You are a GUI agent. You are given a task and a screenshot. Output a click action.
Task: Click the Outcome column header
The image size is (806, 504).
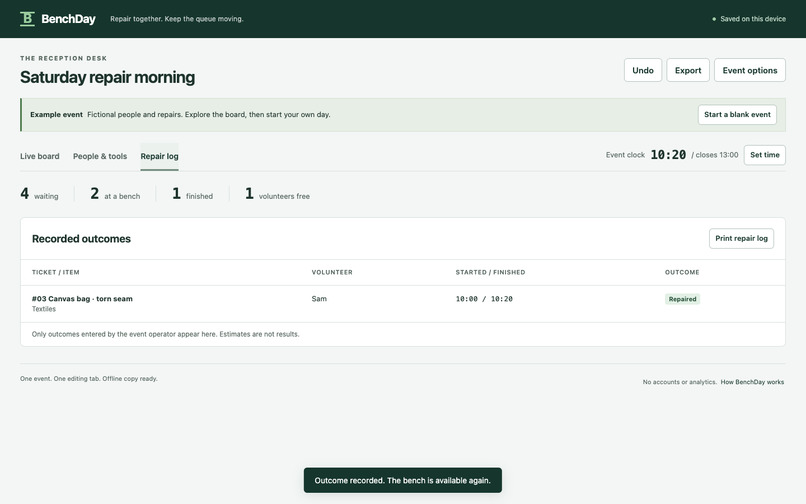click(682, 272)
